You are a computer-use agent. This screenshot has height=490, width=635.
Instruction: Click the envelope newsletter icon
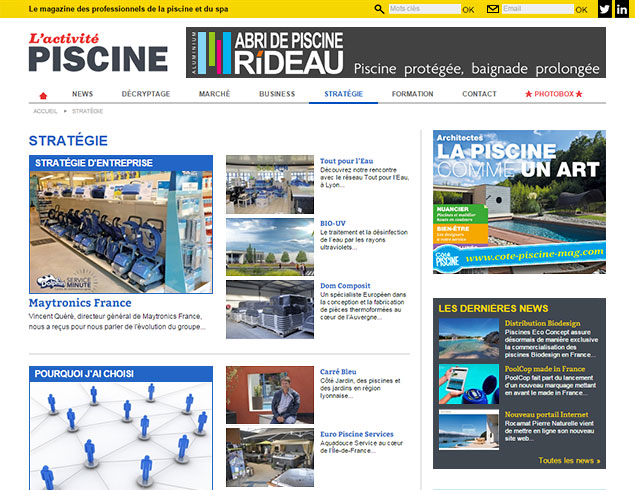(492, 9)
